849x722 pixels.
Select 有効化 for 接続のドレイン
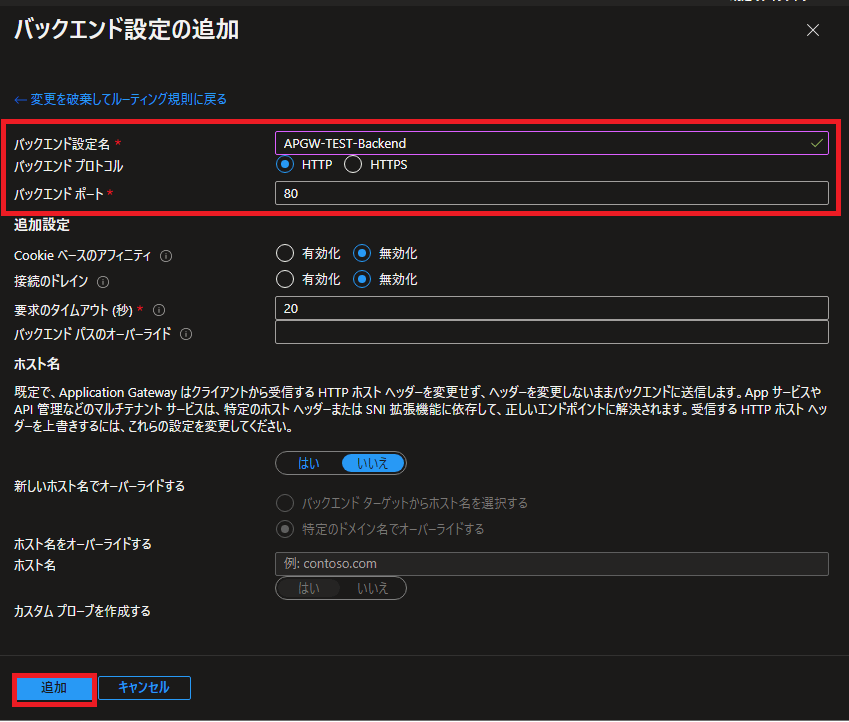pyautogui.click(x=285, y=279)
